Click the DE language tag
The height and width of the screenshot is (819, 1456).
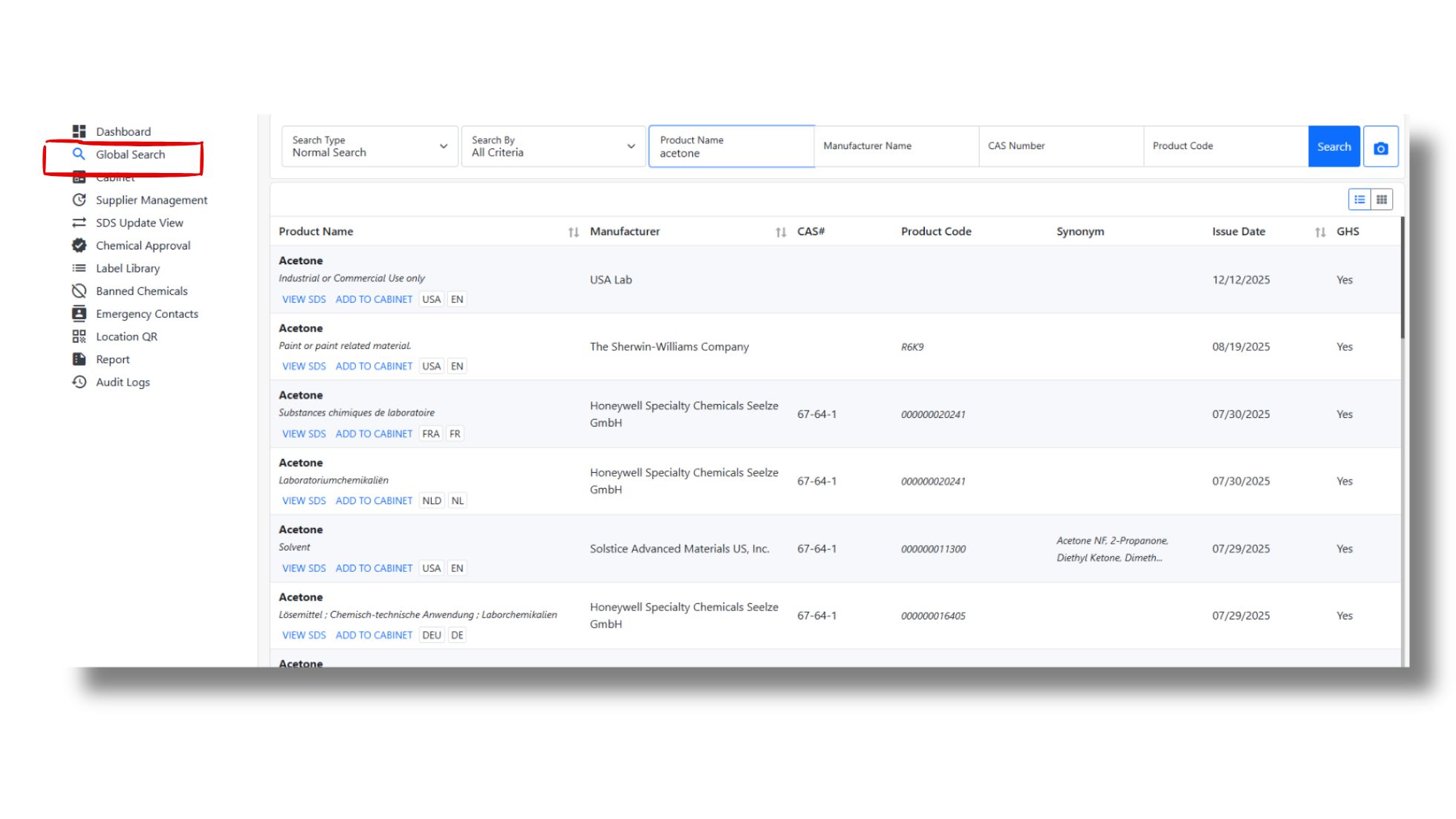[457, 635]
